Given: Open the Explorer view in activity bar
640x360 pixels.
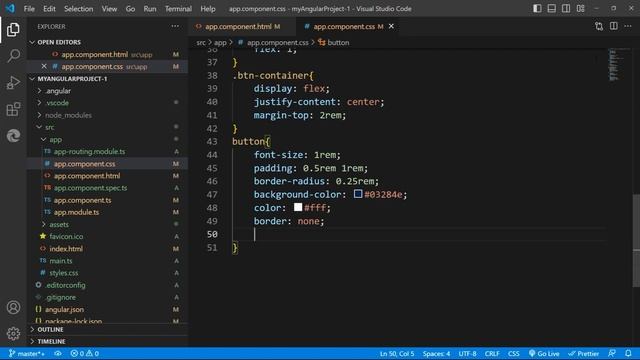Looking at the screenshot, I should pyautogui.click(x=13, y=30).
